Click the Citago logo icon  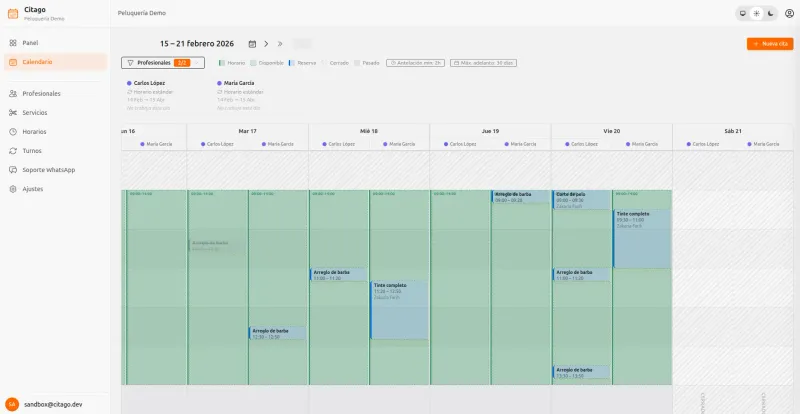[x=12, y=13]
